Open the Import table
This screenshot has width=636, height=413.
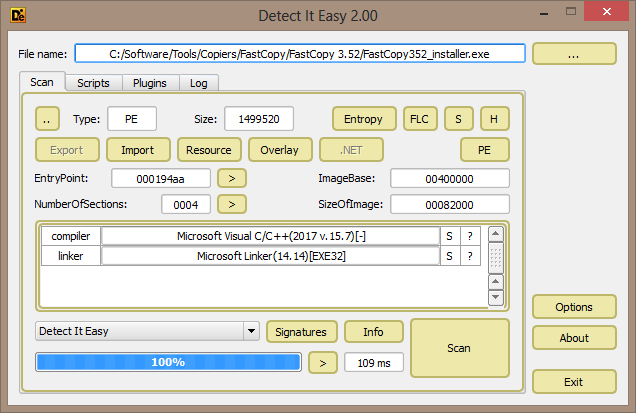tap(138, 150)
